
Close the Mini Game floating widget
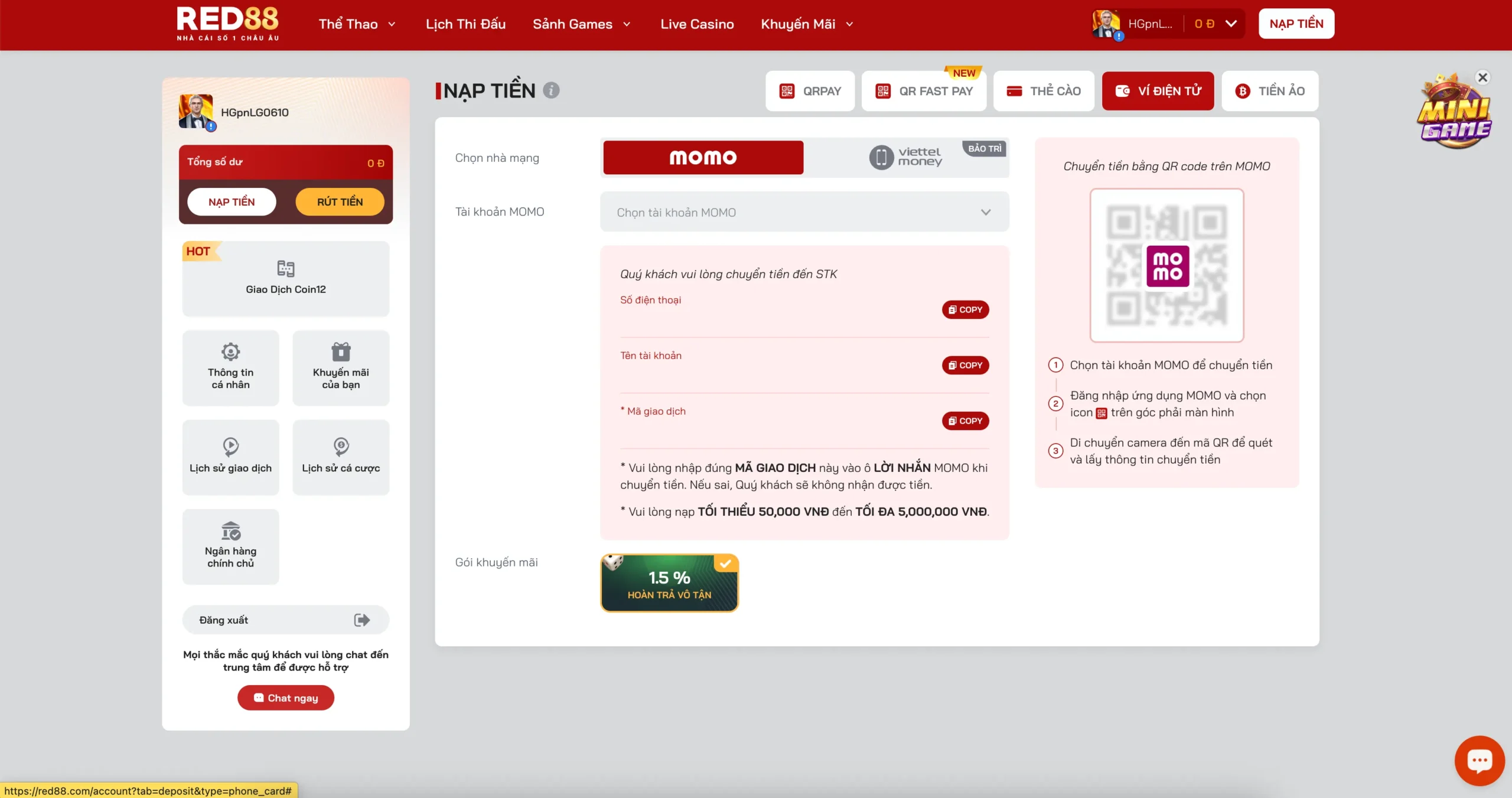point(1482,77)
